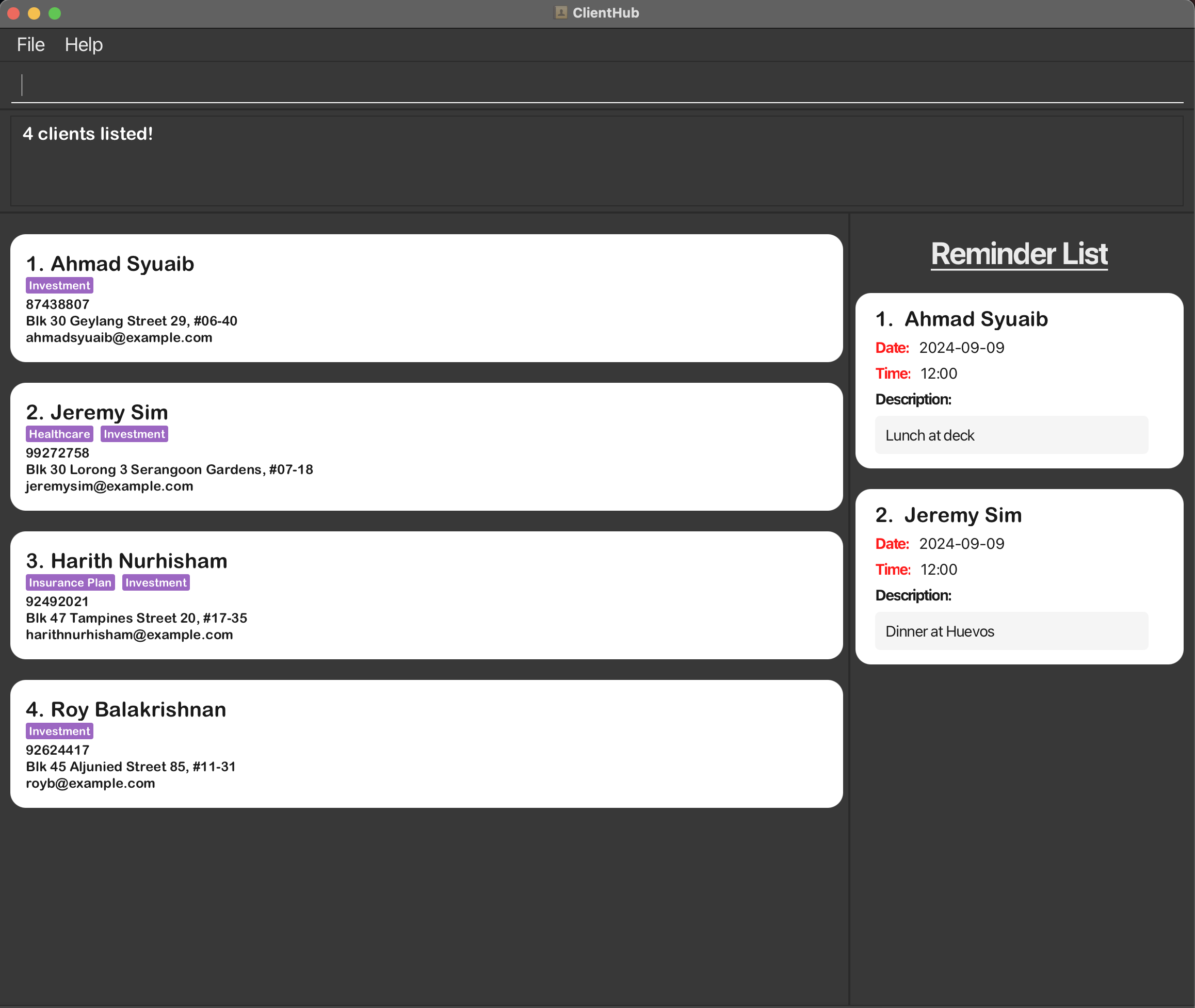Click Roy Balakrishnan's Investment tag

pyautogui.click(x=59, y=731)
